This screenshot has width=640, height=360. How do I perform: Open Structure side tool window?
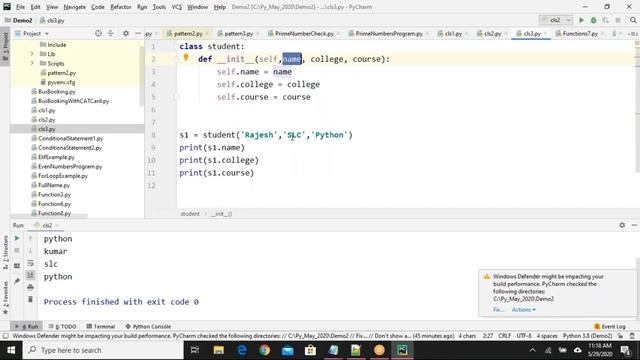pyautogui.click(x=5, y=252)
